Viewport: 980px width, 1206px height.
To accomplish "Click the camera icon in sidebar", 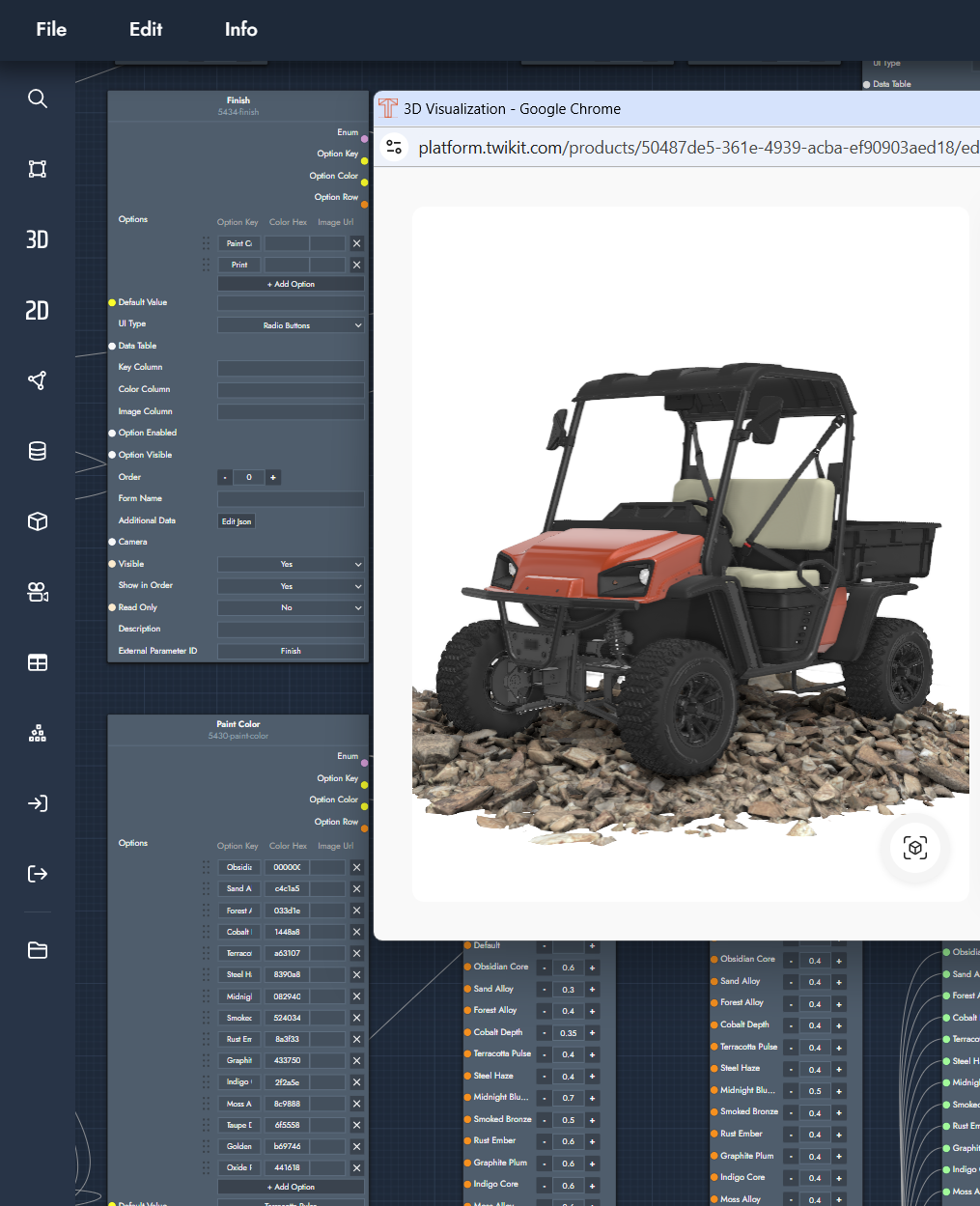I will click(x=38, y=592).
